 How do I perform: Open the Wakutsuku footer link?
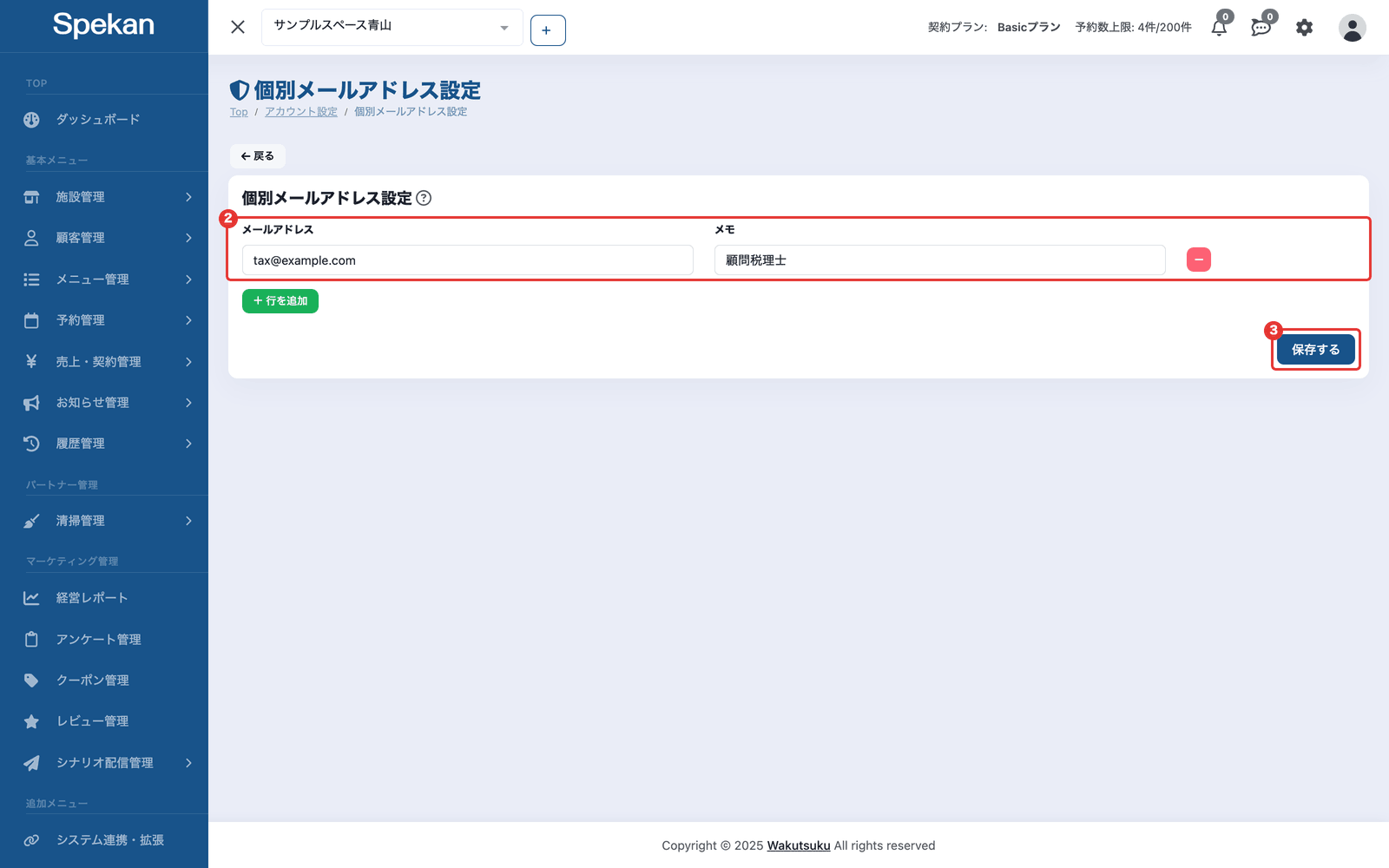click(799, 845)
